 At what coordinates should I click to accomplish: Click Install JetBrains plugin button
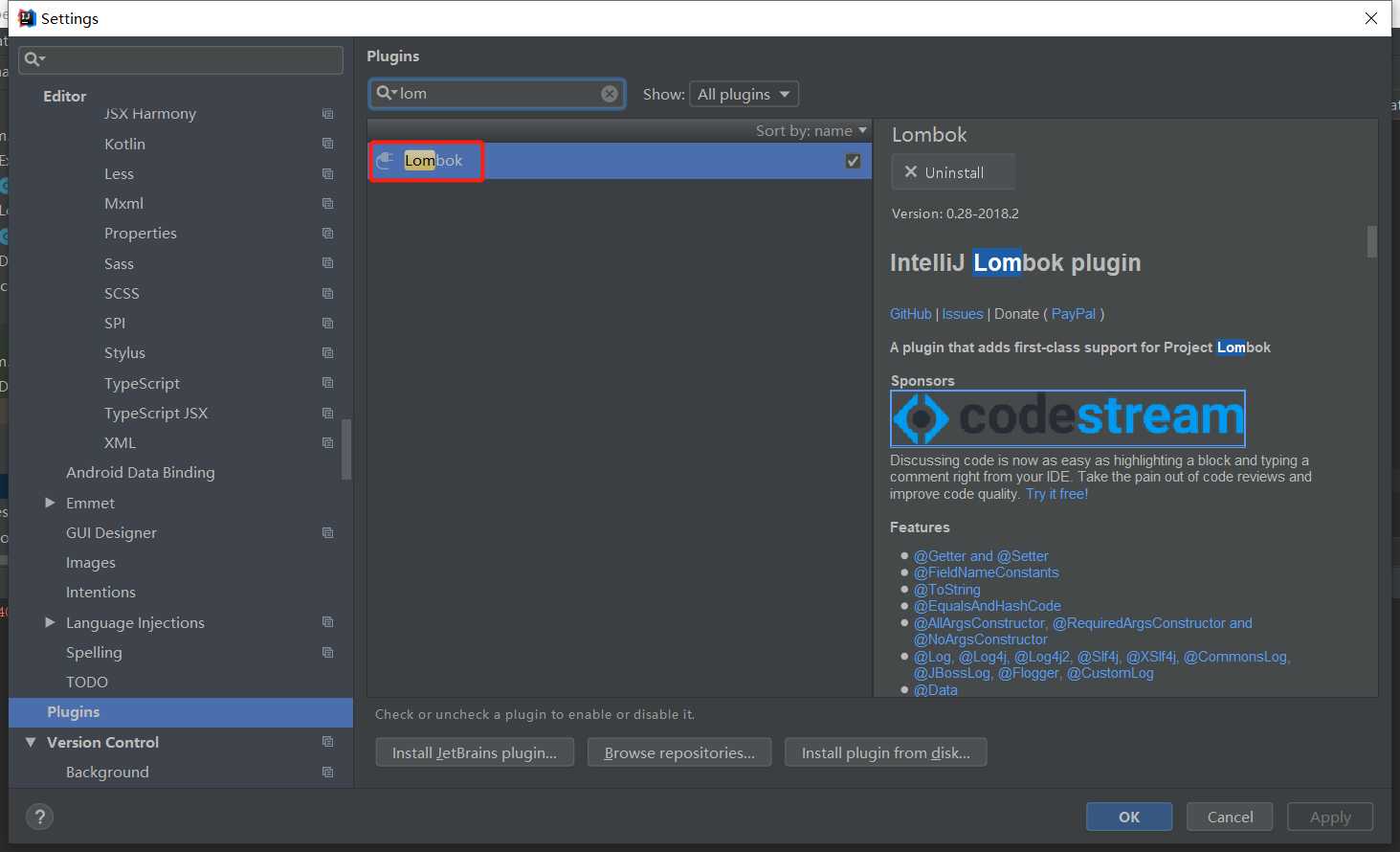tap(475, 752)
